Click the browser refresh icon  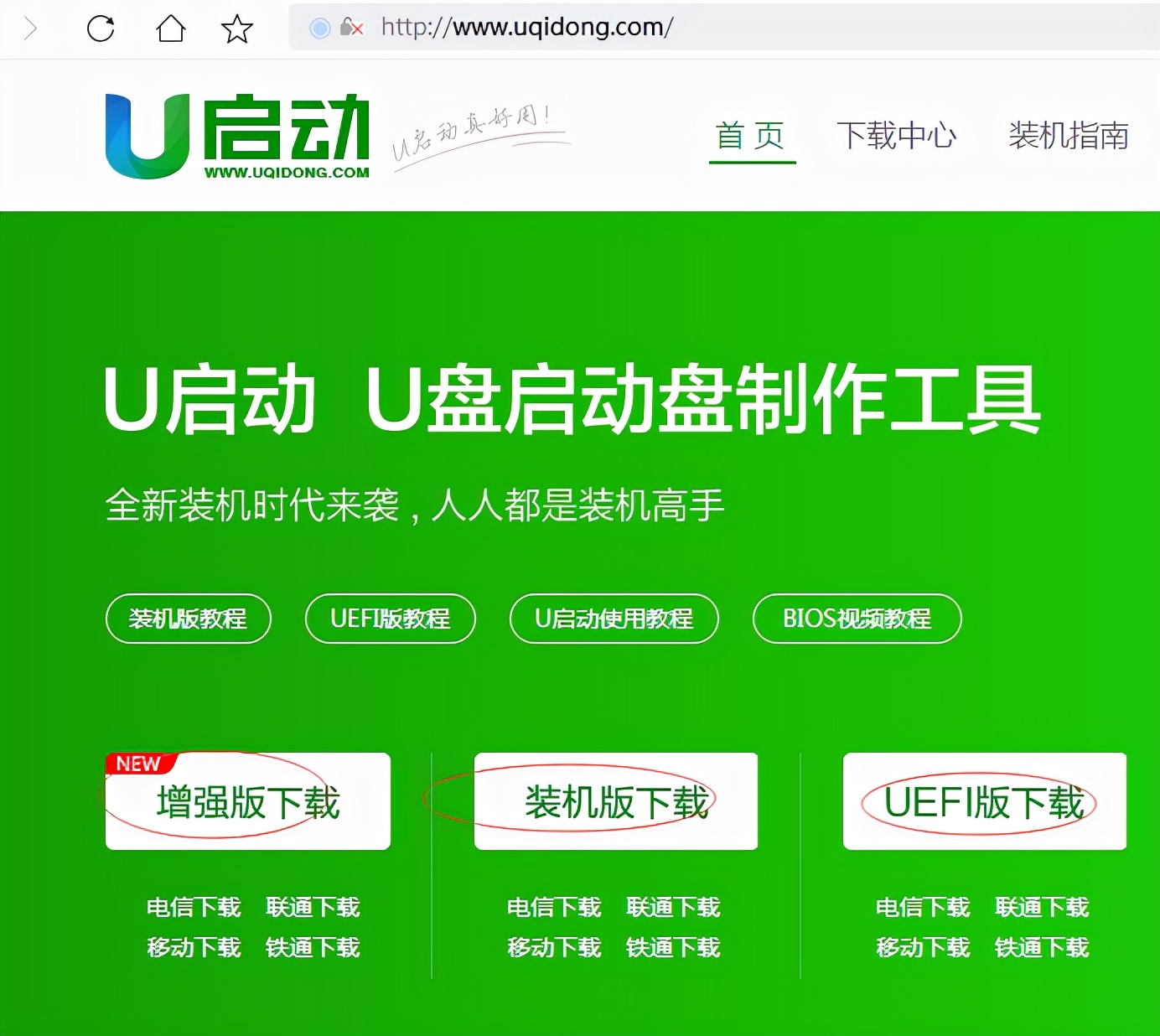click(101, 26)
